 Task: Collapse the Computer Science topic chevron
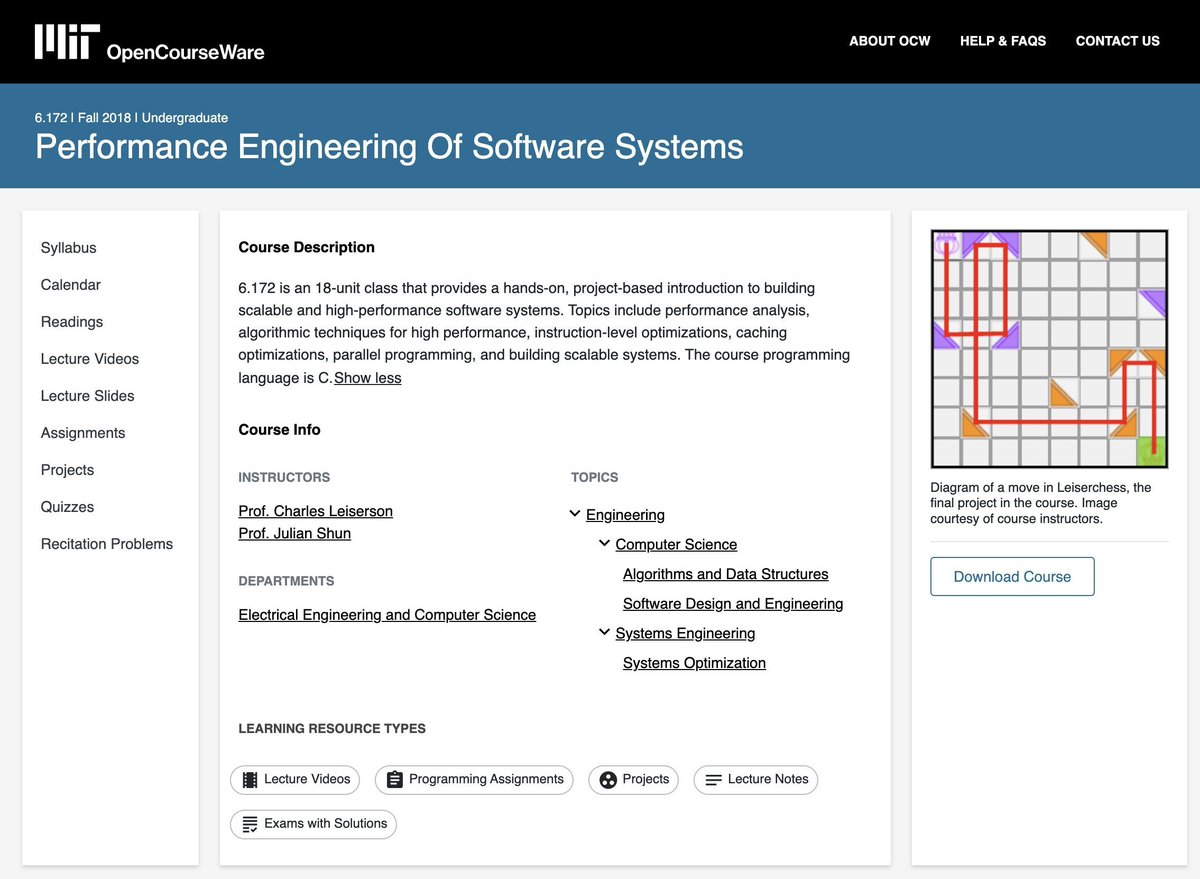click(604, 543)
